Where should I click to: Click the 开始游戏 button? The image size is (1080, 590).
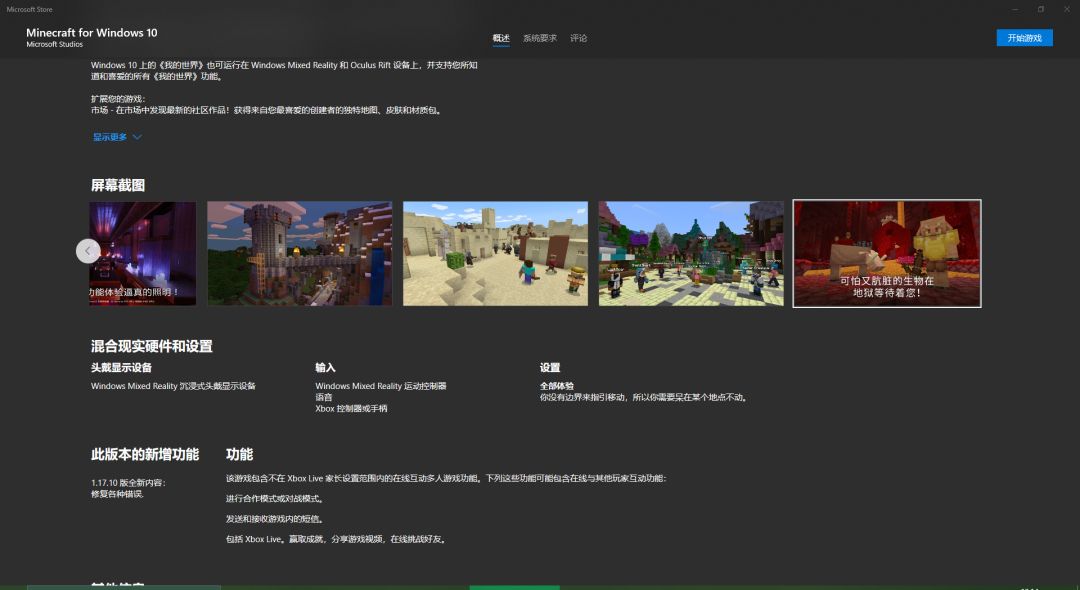[1024, 38]
